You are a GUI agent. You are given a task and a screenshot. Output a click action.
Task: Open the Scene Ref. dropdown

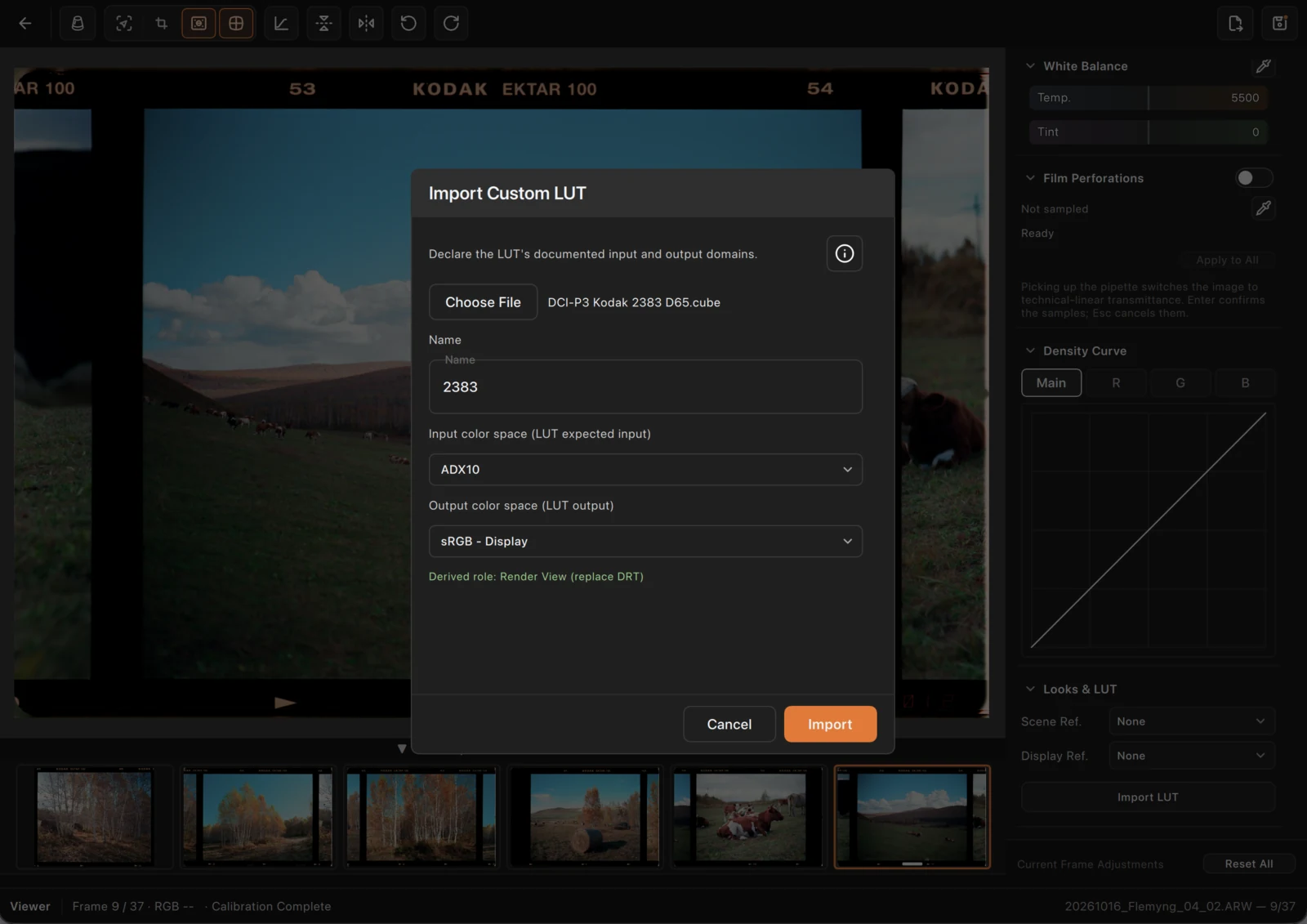(1191, 721)
